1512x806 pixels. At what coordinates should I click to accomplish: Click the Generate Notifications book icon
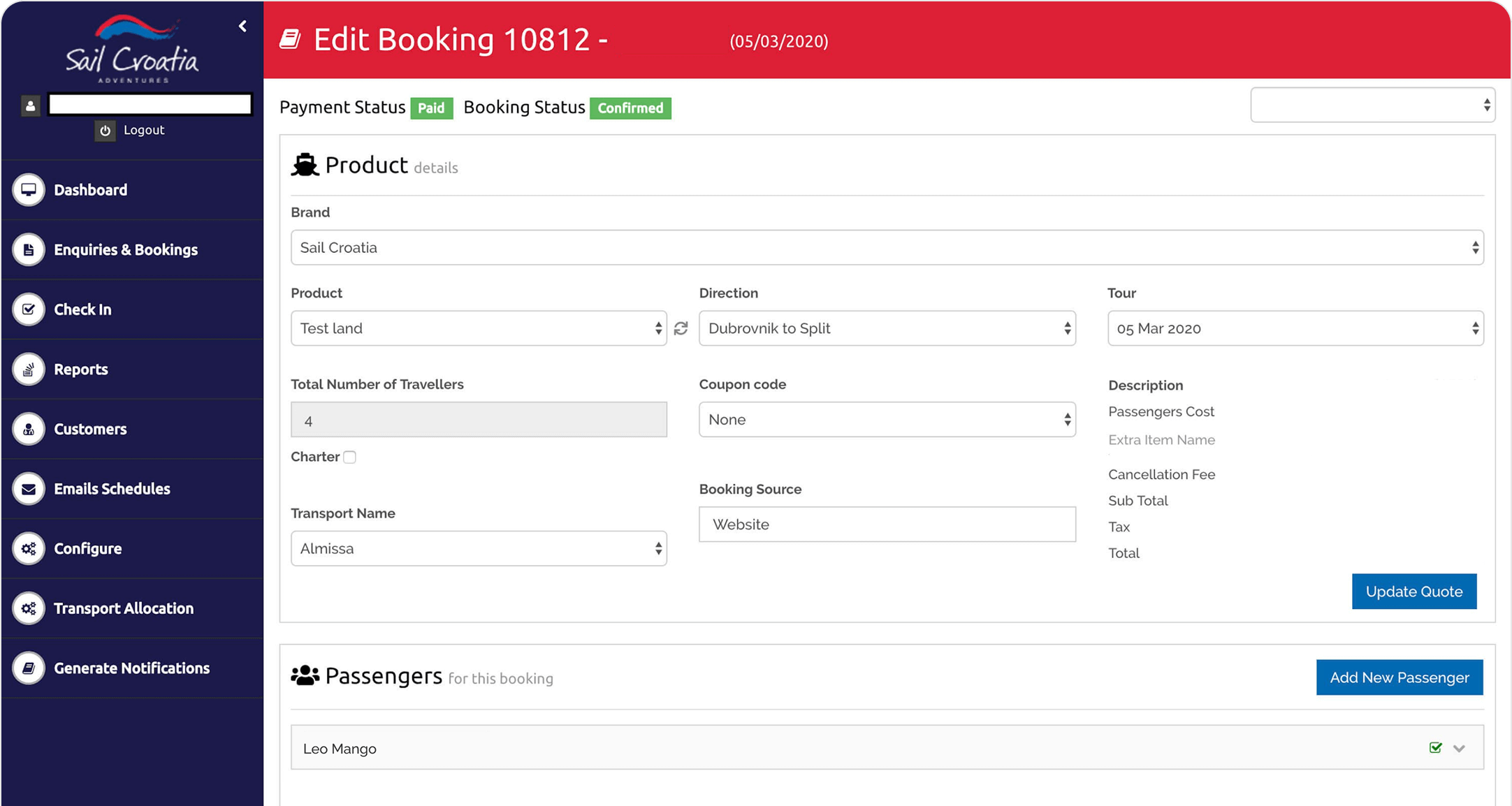point(29,668)
